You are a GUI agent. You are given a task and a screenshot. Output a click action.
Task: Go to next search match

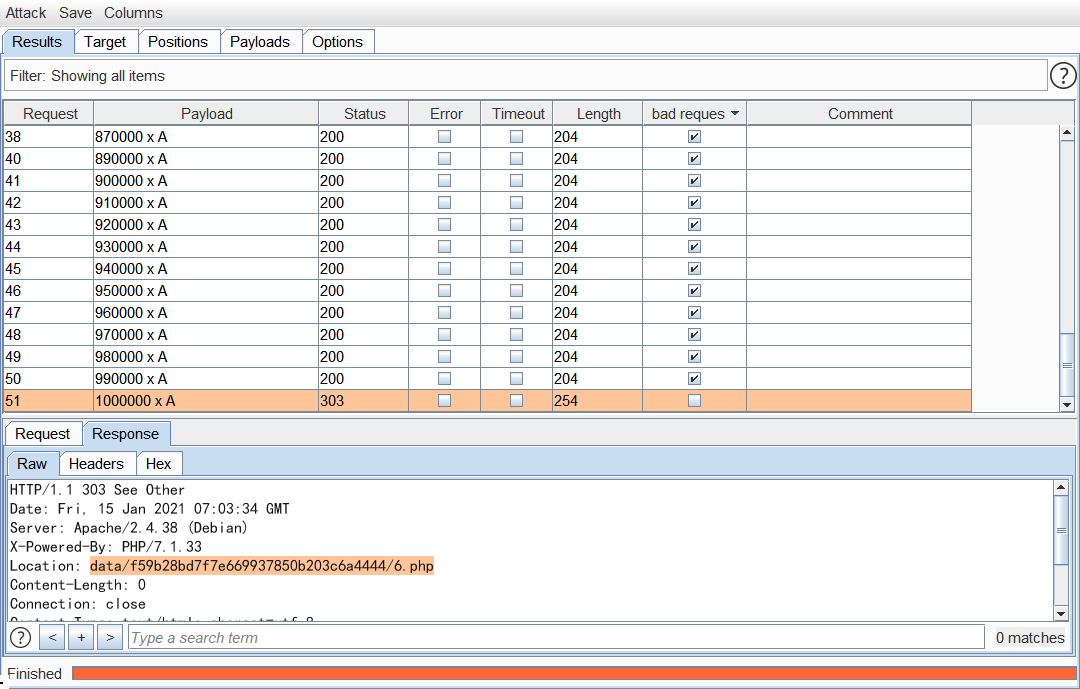[x=110, y=638]
